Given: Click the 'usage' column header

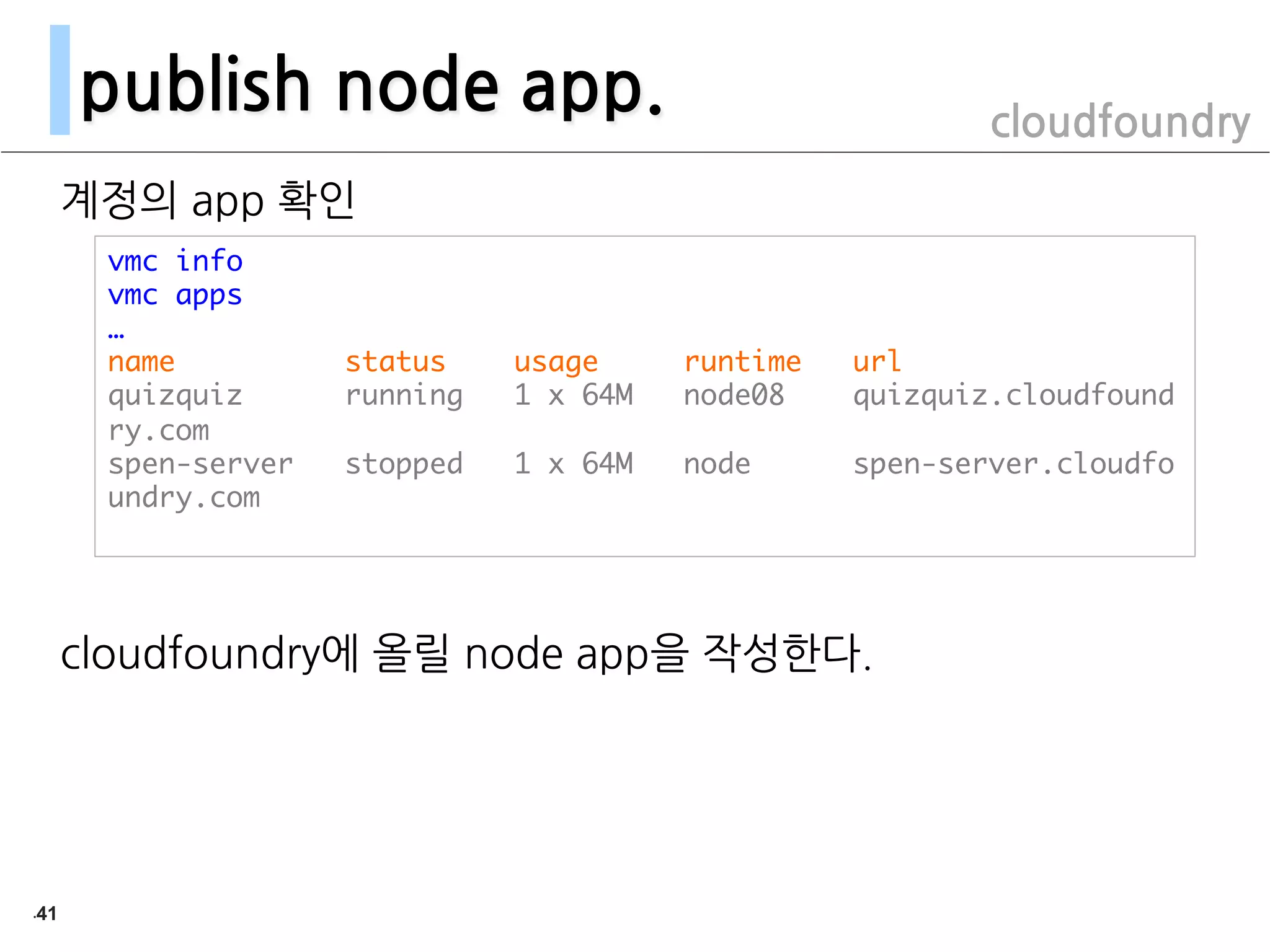Looking at the screenshot, I should pos(556,362).
